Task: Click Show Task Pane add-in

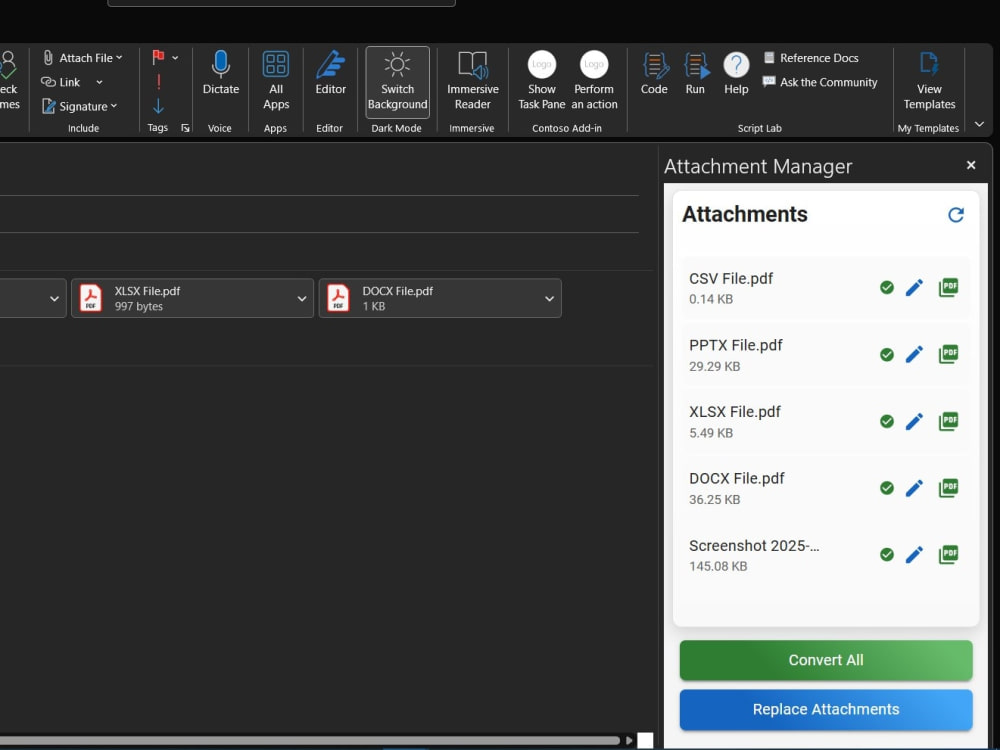Action: pyautogui.click(x=541, y=80)
